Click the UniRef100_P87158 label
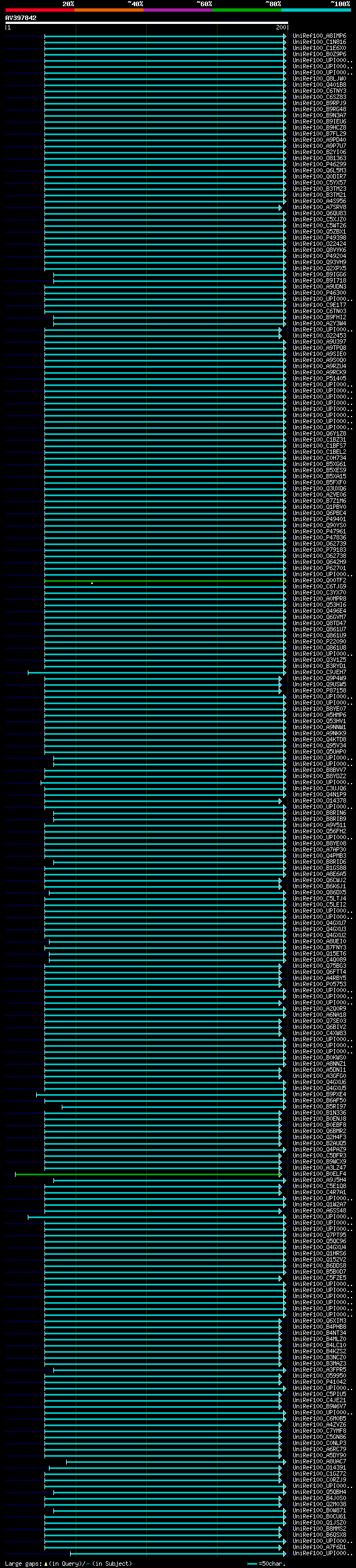356x1568 pixels. (x=319, y=690)
